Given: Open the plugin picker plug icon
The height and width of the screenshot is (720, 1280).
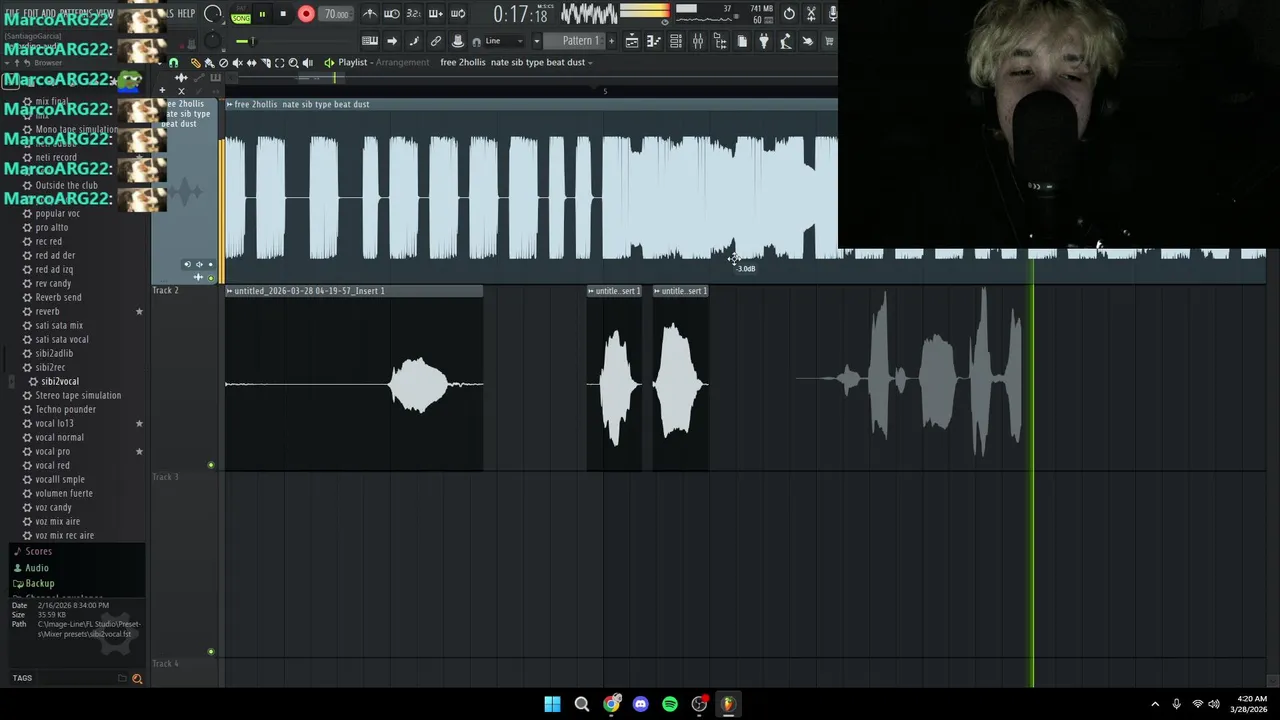Looking at the screenshot, I should (764, 41).
